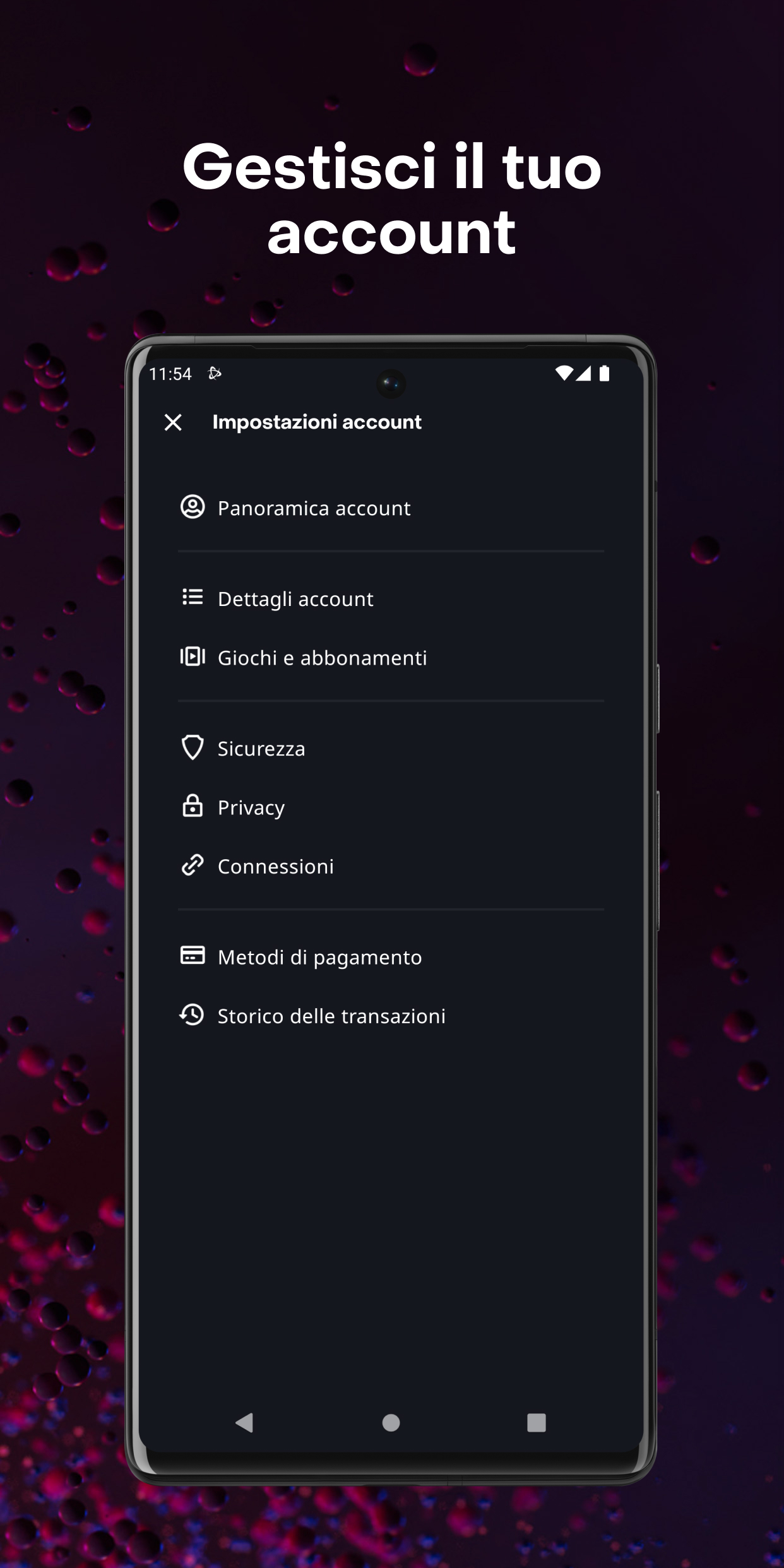This screenshot has height=1568, width=784.
Task: Tap the Connessioni chain link icon
Action: [193, 865]
